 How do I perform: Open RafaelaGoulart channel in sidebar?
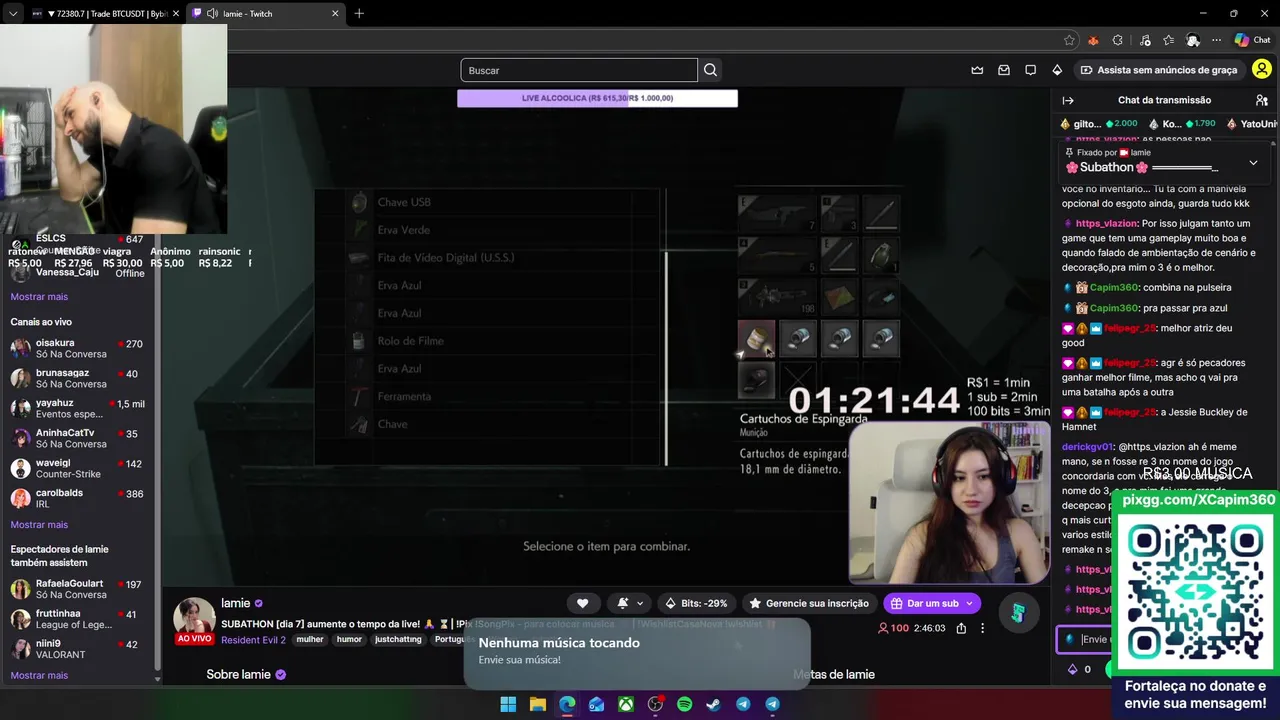[78, 589]
